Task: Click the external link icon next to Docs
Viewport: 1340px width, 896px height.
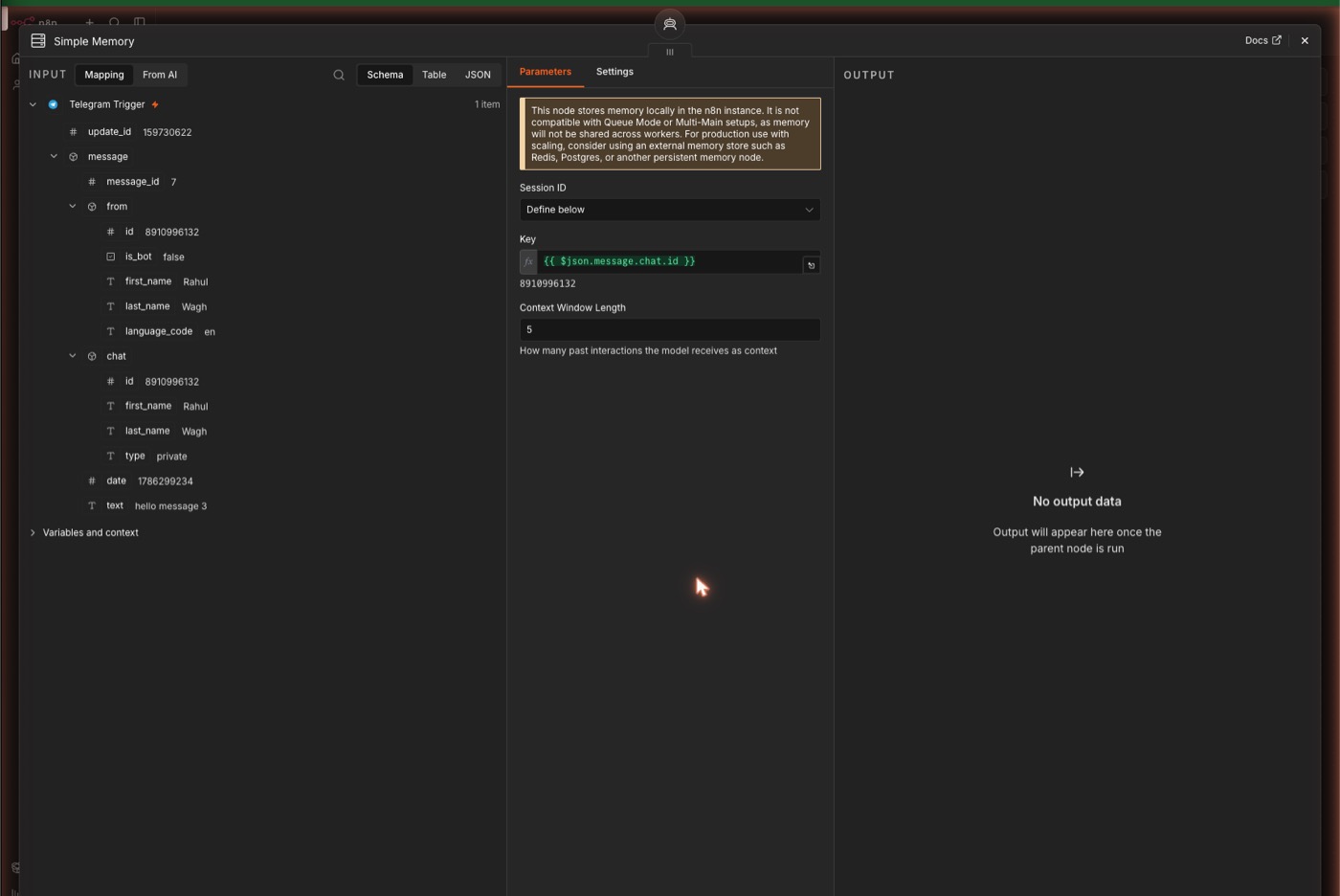Action: click(x=1276, y=40)
